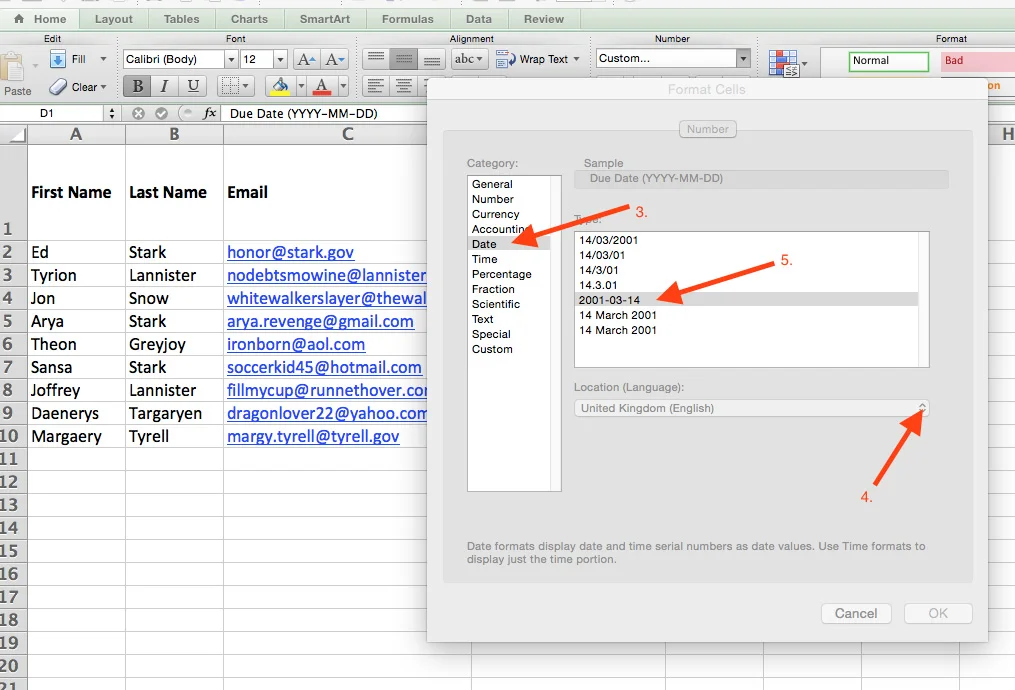Open the ironborn@aol.com email link

(296, 344)
